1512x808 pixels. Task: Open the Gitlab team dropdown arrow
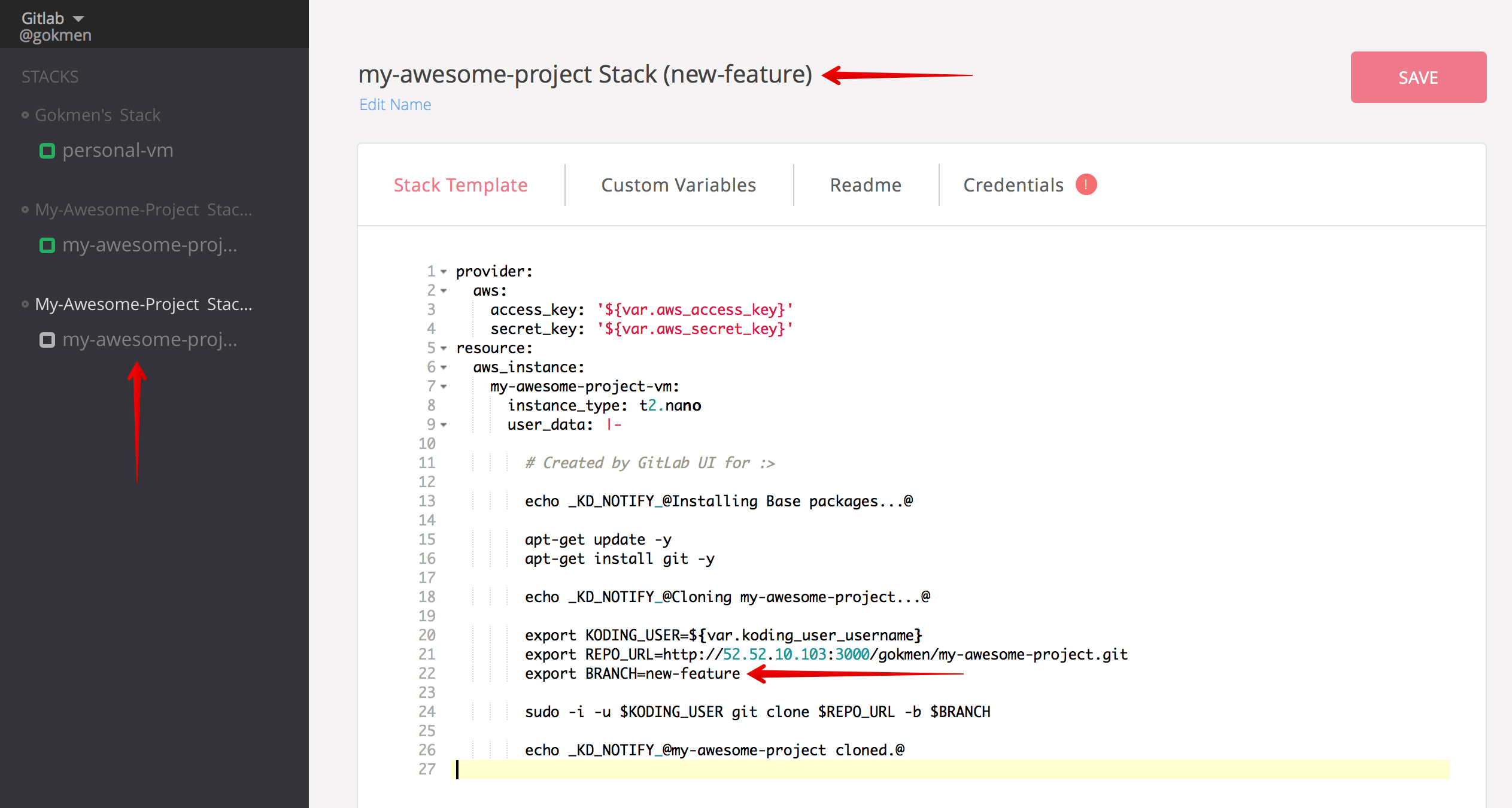78,19
